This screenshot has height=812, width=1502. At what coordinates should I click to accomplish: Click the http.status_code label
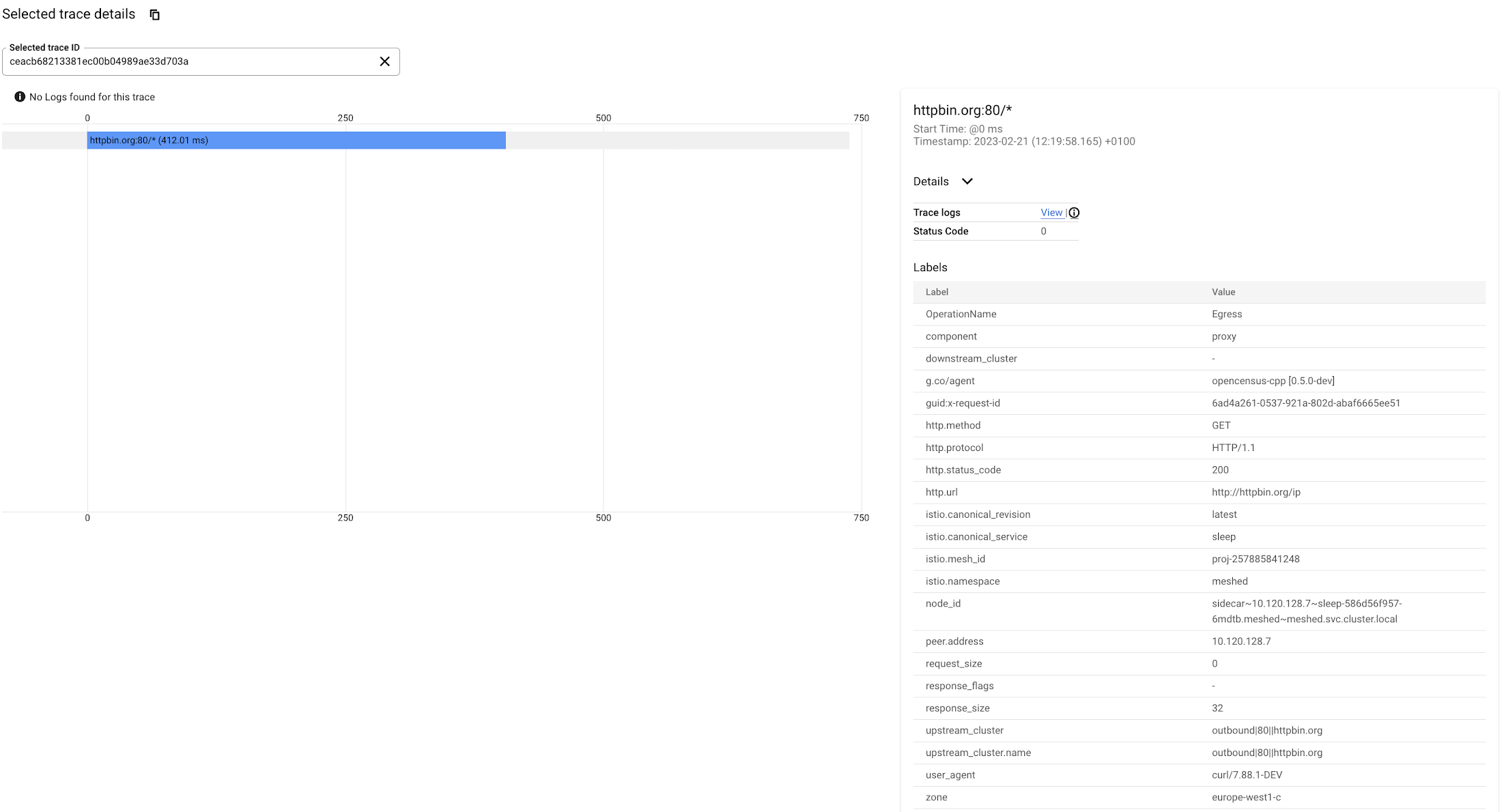963,470
